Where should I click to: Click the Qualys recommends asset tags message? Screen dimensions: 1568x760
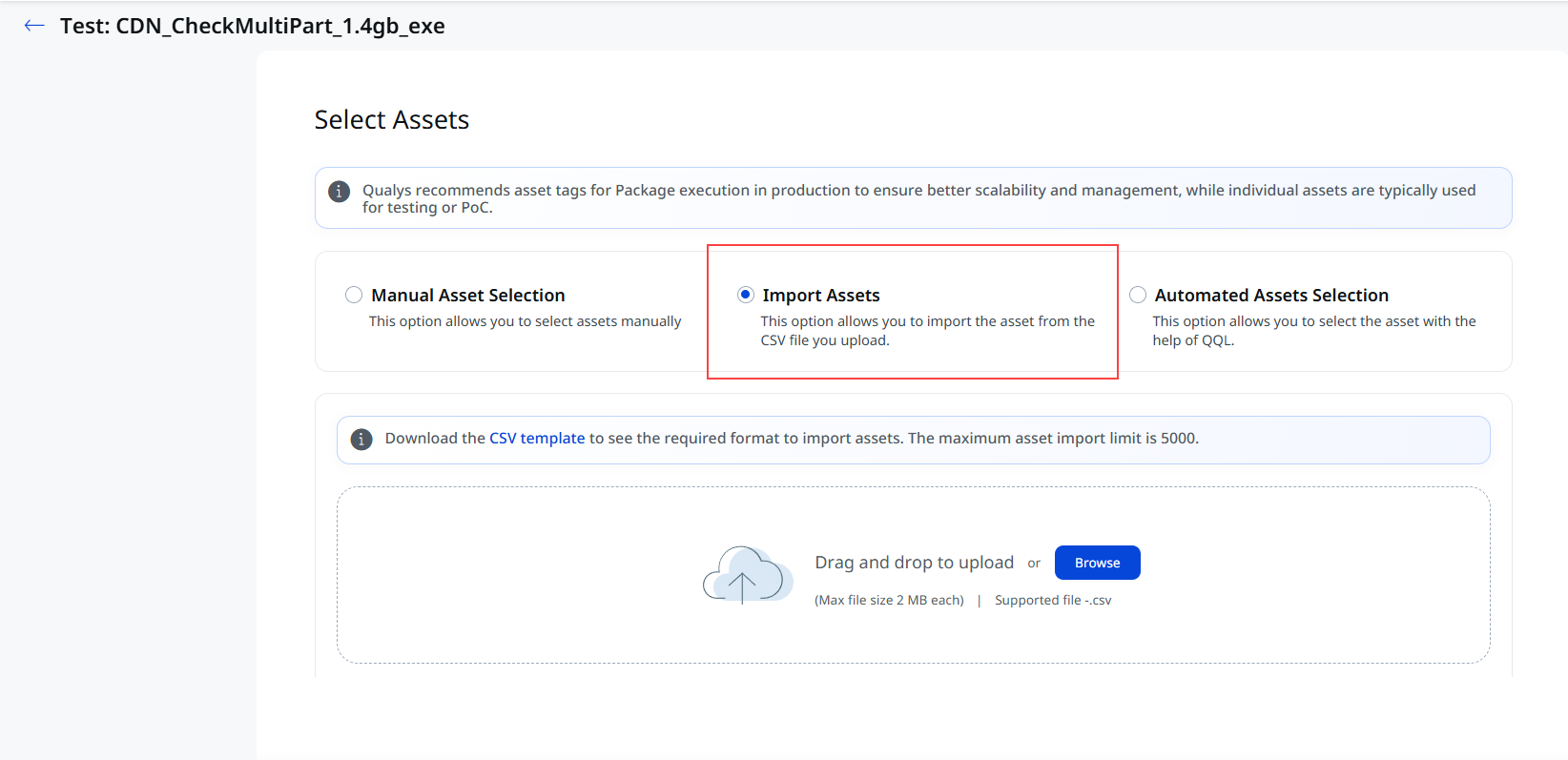[918, 198]
